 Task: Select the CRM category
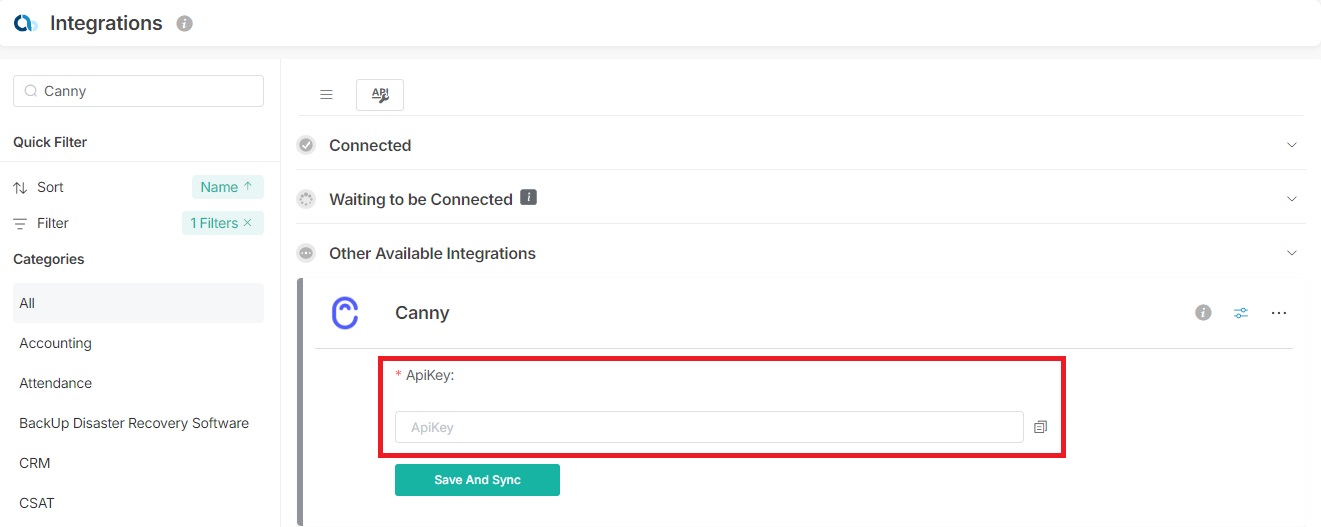[35, 463]
